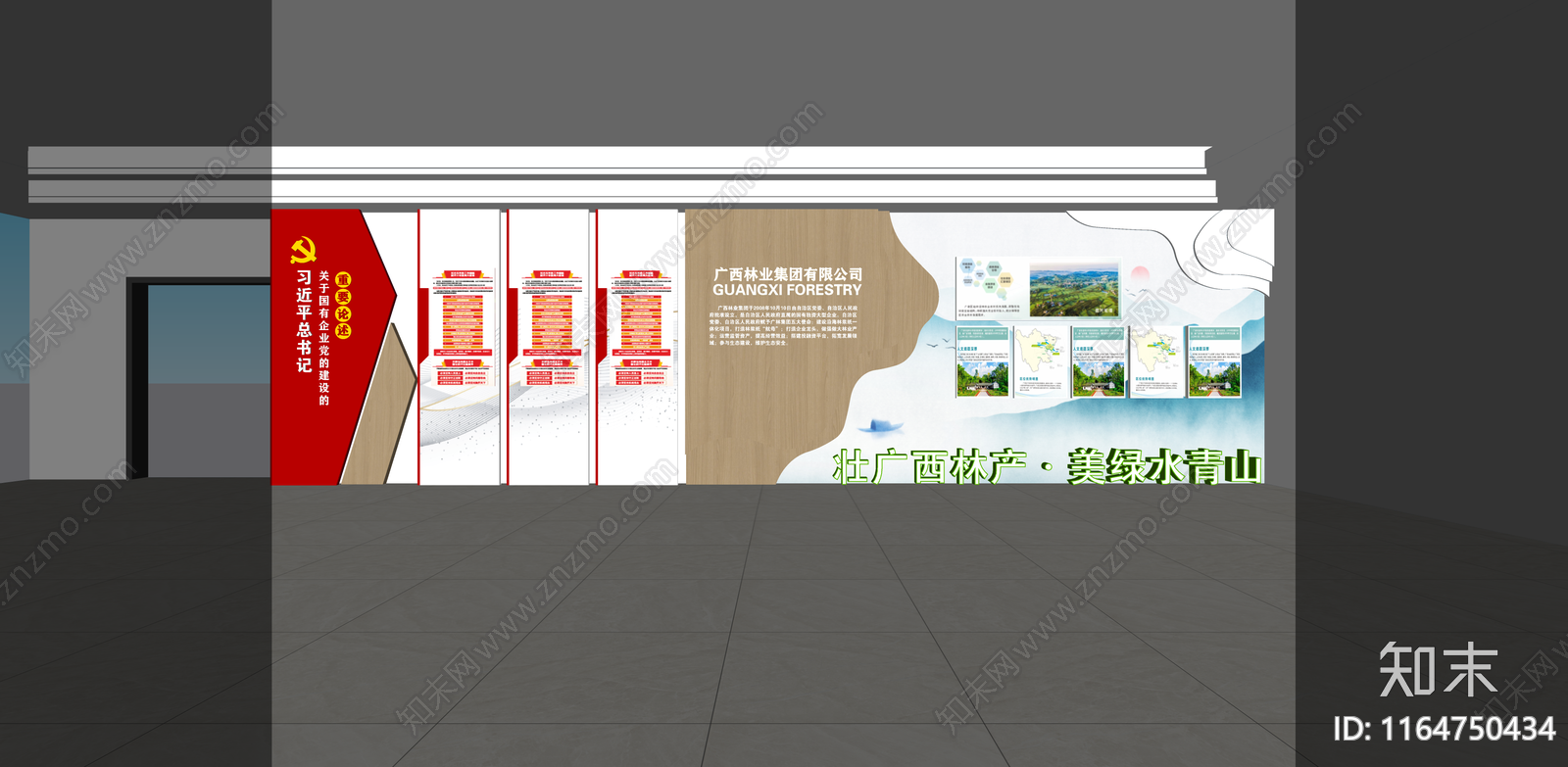Open the first small card with the forest house photo

[x=983, y=362]
